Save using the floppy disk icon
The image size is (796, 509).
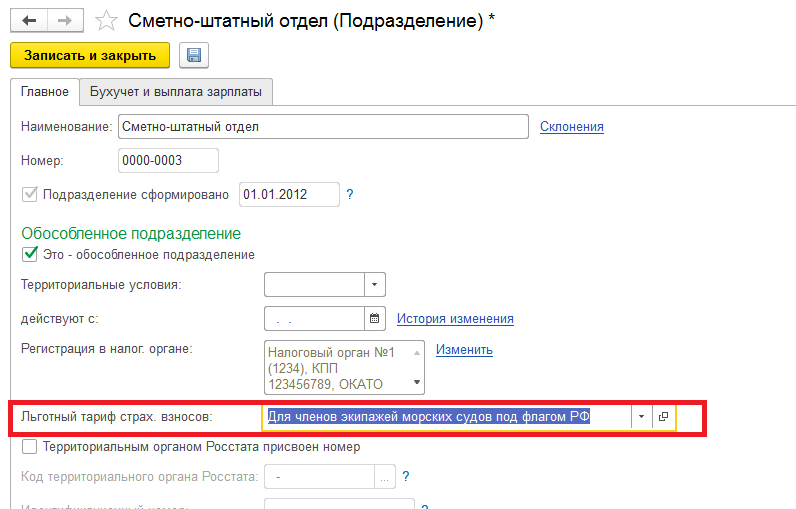[x=194, y=55]
